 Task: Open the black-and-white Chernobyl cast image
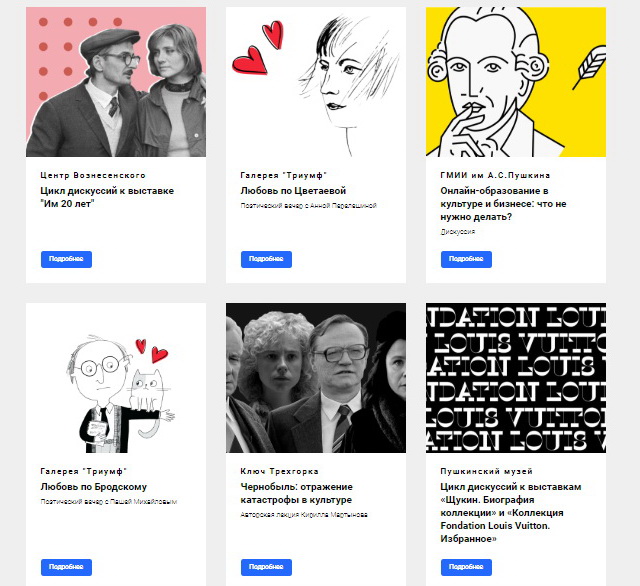(316, 378)
